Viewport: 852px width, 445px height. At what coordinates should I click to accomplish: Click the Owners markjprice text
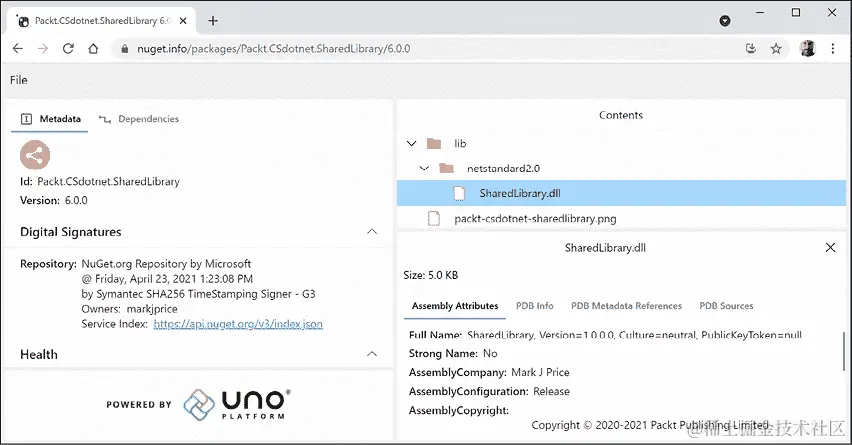[x=129, y=309]
